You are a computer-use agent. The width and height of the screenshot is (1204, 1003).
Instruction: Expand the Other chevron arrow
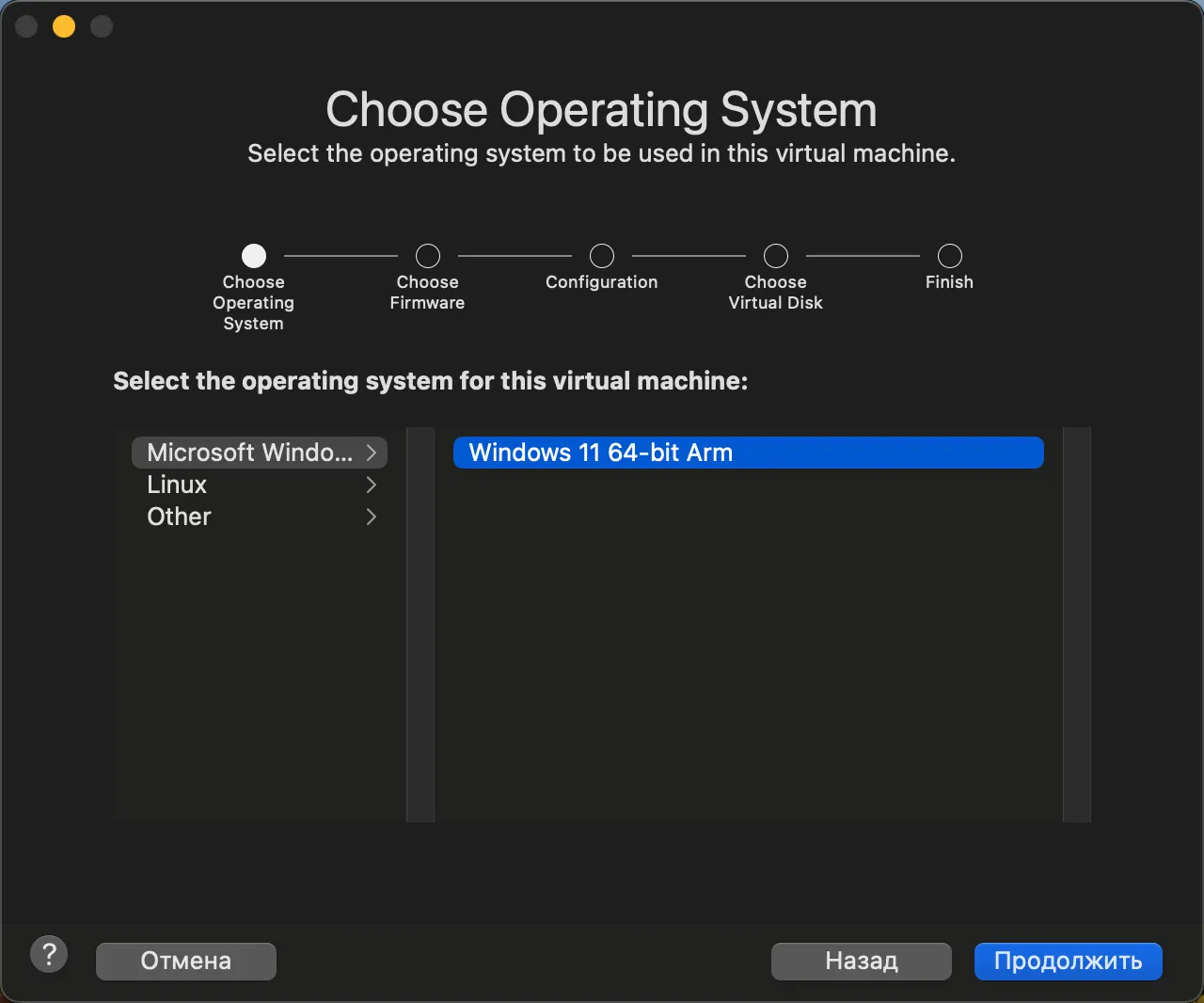click(x=372, y=517)
